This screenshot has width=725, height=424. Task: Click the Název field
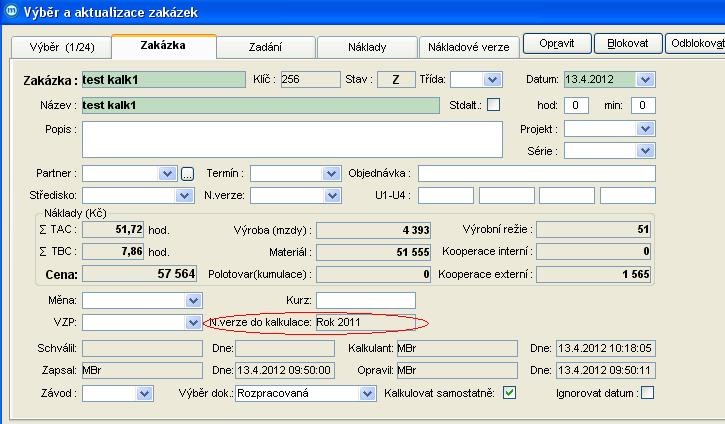click(x=261, y=105)
